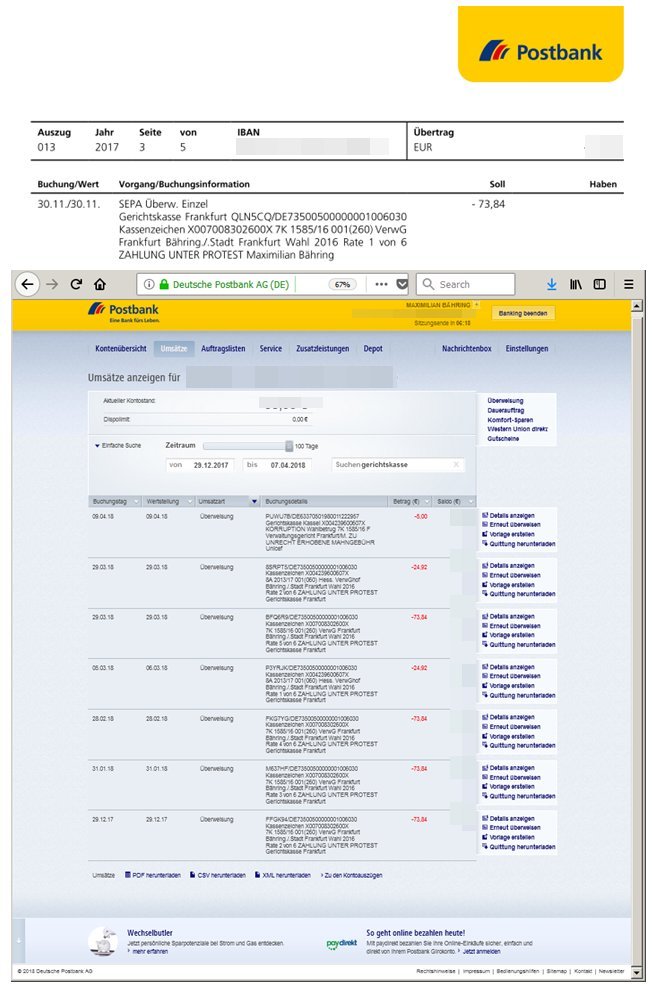Open the Firefox library icon
Image resolution: width=654 pixels, height=993 pixels.
[x=576, y=284]
